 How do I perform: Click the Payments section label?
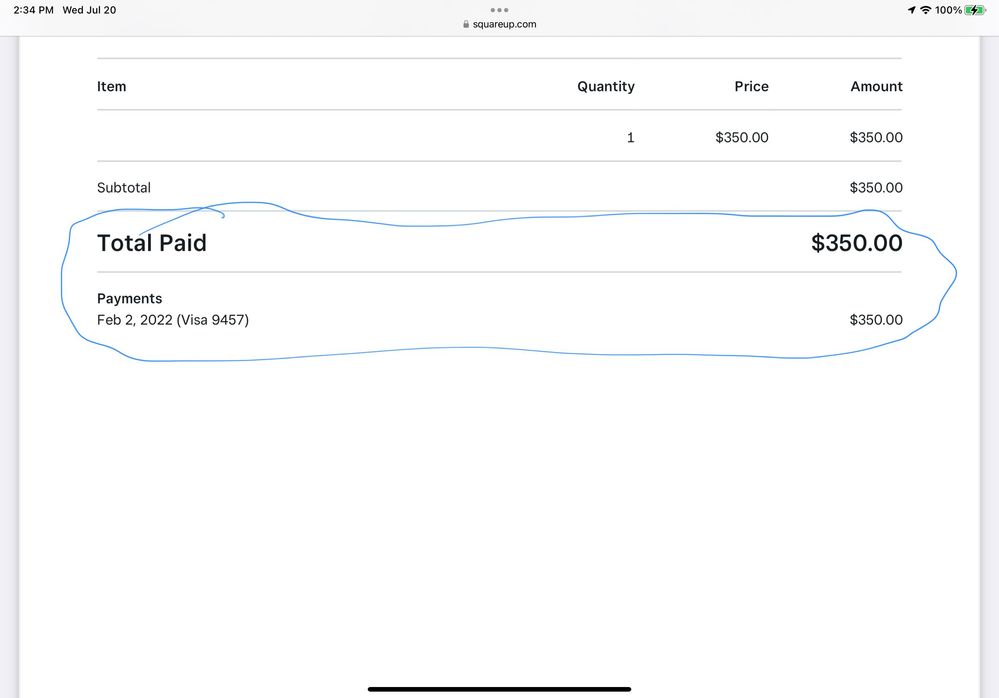pyautogui.click(x=129, y=299)
